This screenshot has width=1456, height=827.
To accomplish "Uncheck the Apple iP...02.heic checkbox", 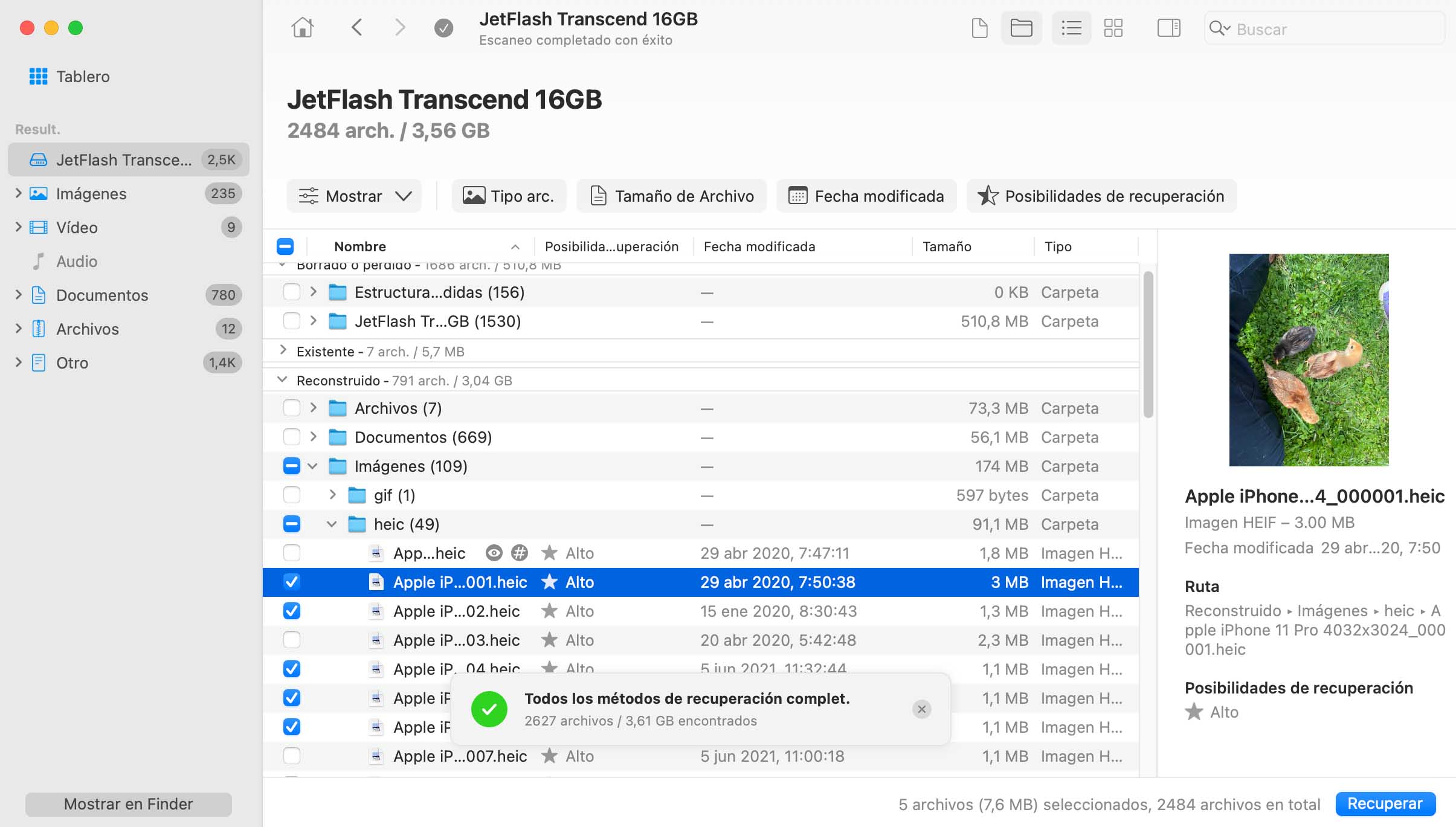I will click(292, 611).
